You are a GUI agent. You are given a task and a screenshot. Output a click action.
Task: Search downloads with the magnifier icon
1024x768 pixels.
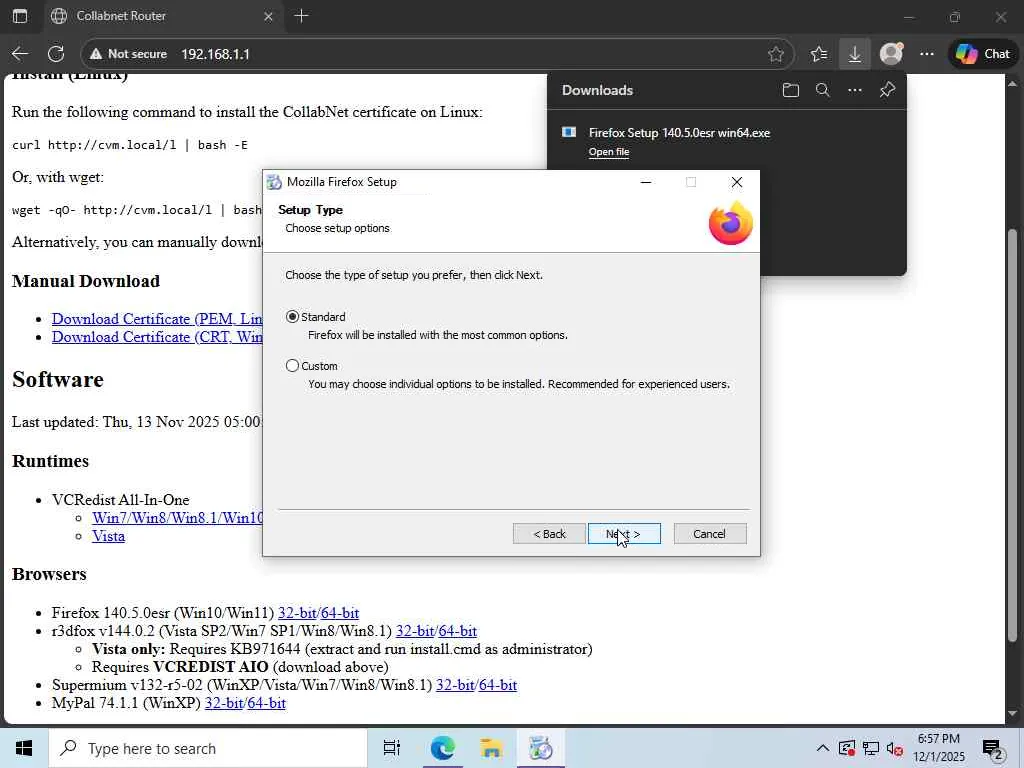click(x=823, y=90)
